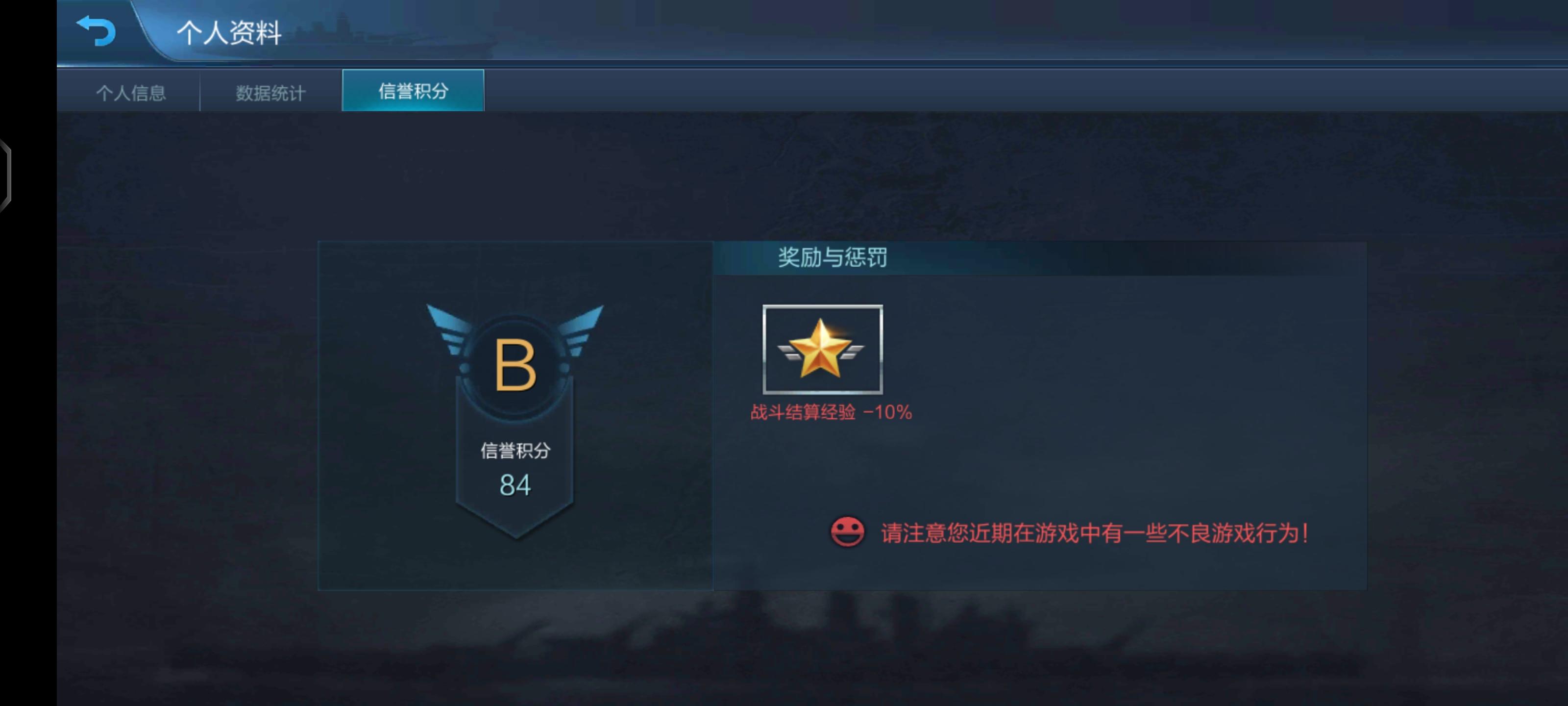Select the 信誉积分 tab
The width and height of the screenshot is (1568, 706).
(x=413, y=91)
